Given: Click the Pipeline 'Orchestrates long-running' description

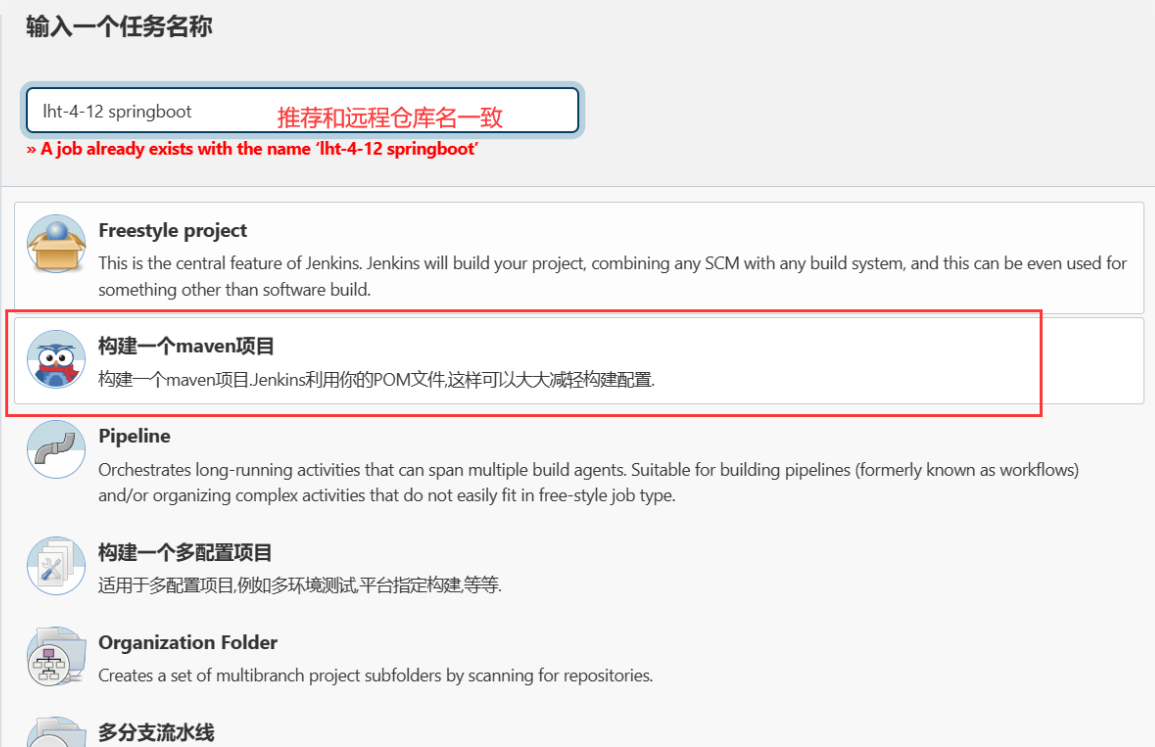Looking at the screenshot, I should 589,483.
